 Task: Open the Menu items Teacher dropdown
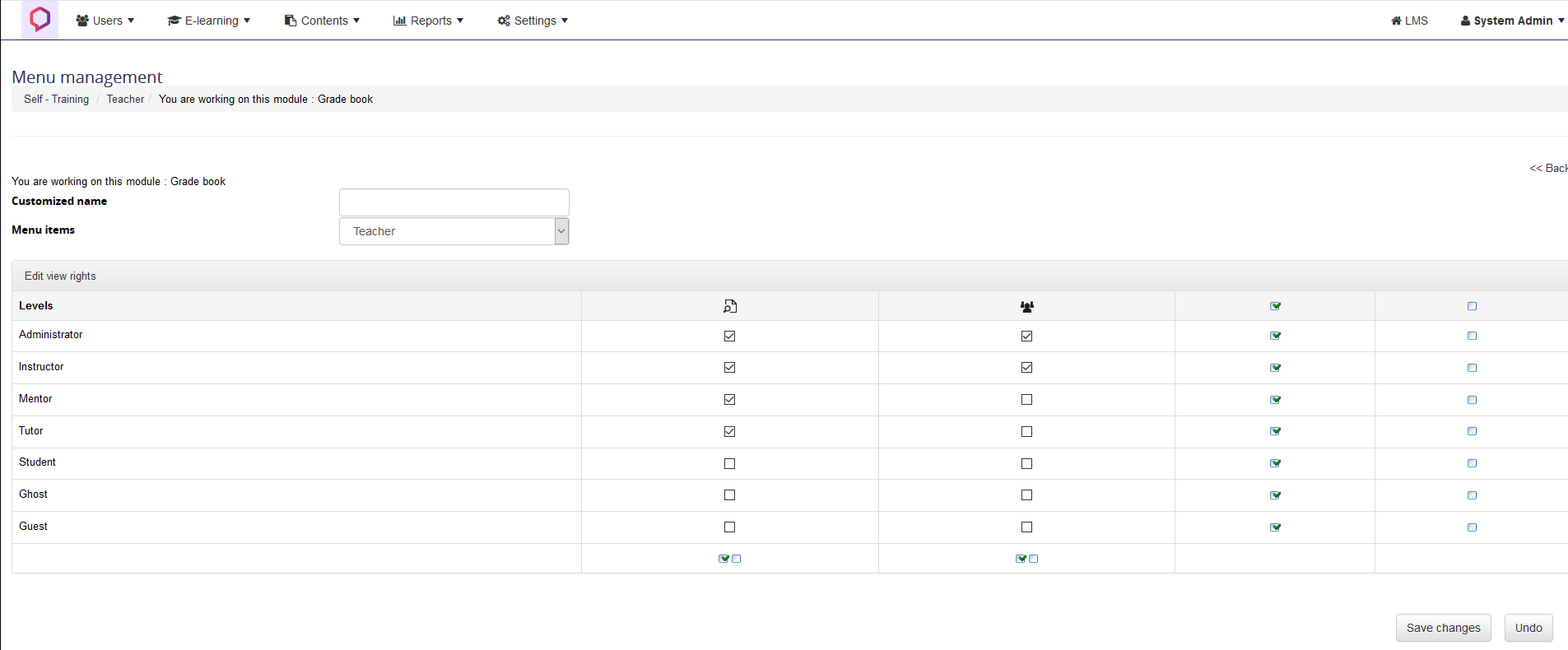(x=454, y=231)
